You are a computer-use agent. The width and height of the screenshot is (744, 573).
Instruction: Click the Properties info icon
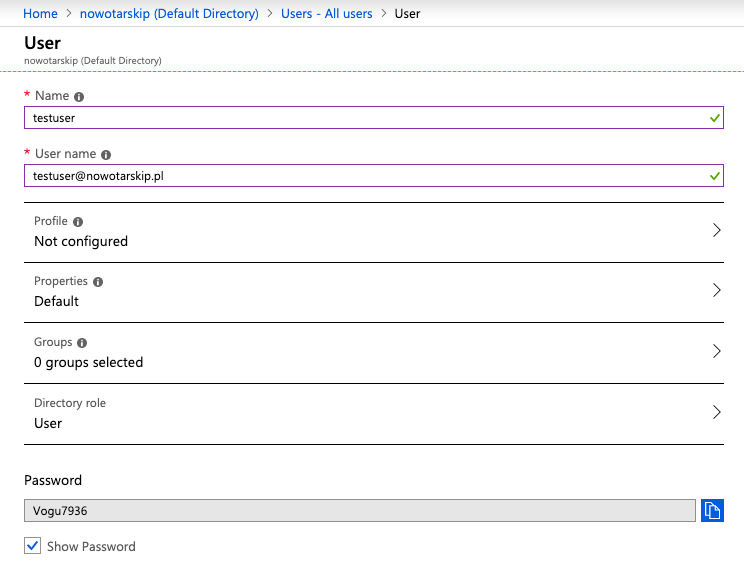(x=98, y=282)
